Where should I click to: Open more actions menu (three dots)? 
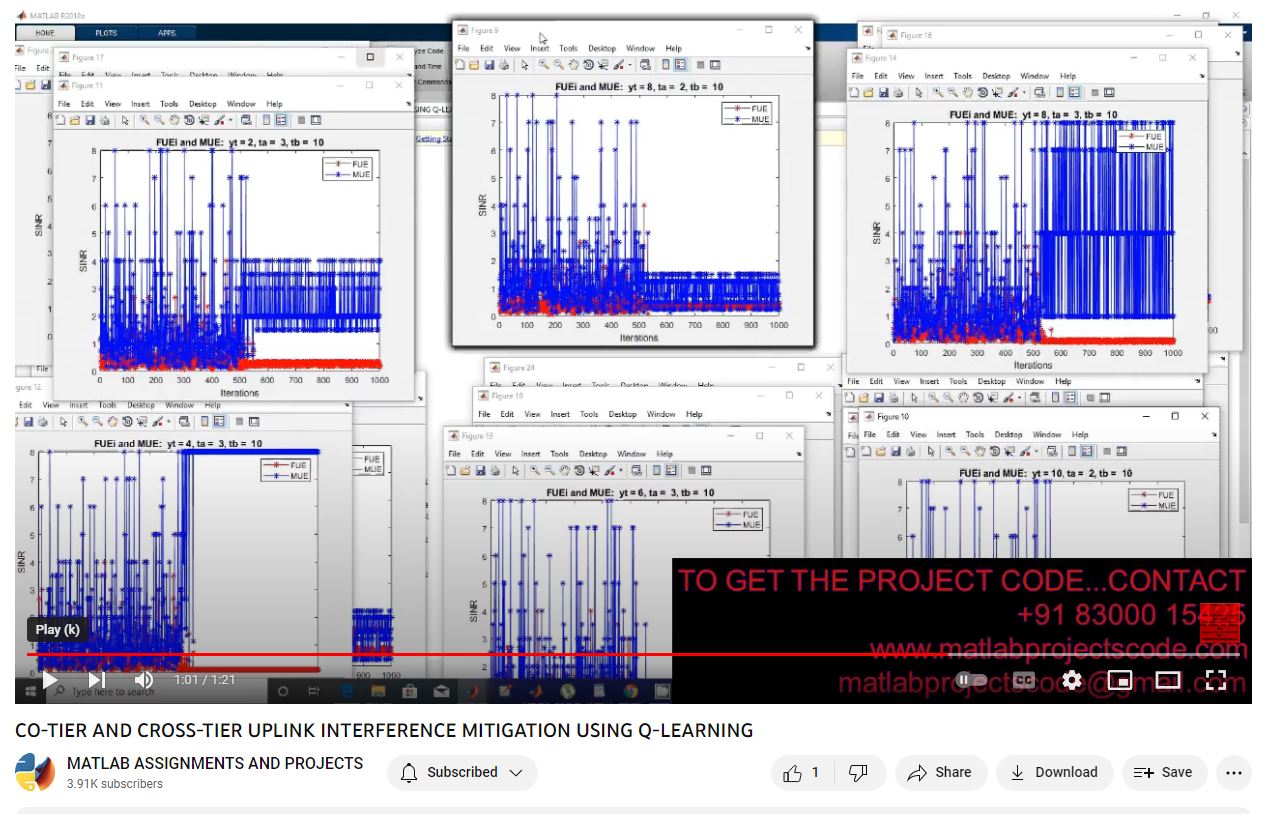[1233, 772]
